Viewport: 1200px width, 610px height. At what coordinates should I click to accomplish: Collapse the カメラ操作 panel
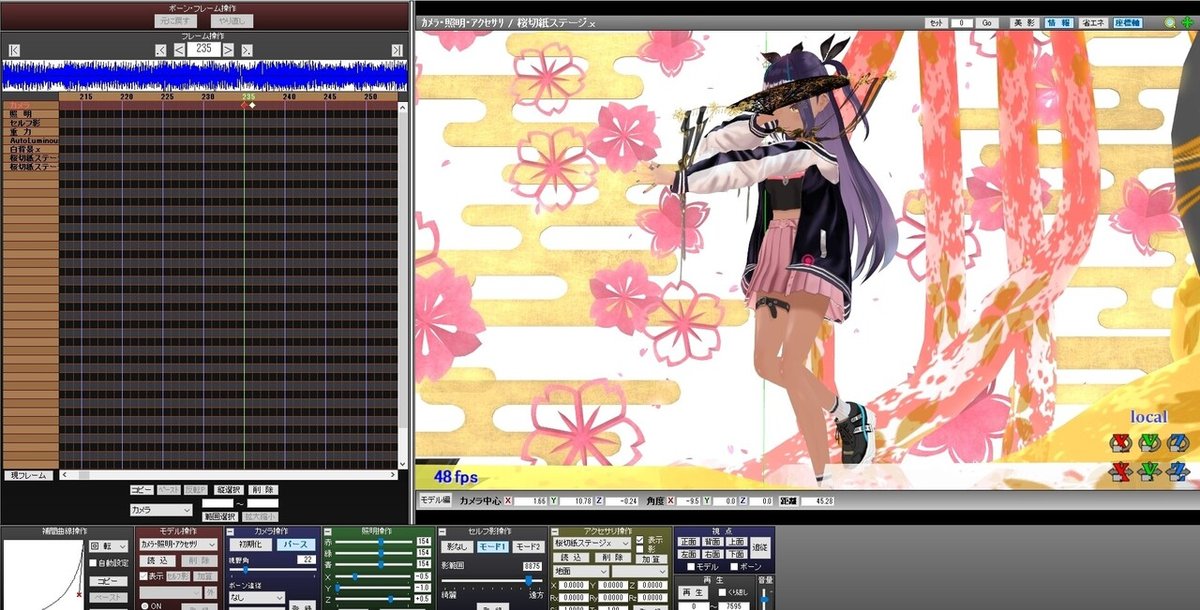coord(230,532)
